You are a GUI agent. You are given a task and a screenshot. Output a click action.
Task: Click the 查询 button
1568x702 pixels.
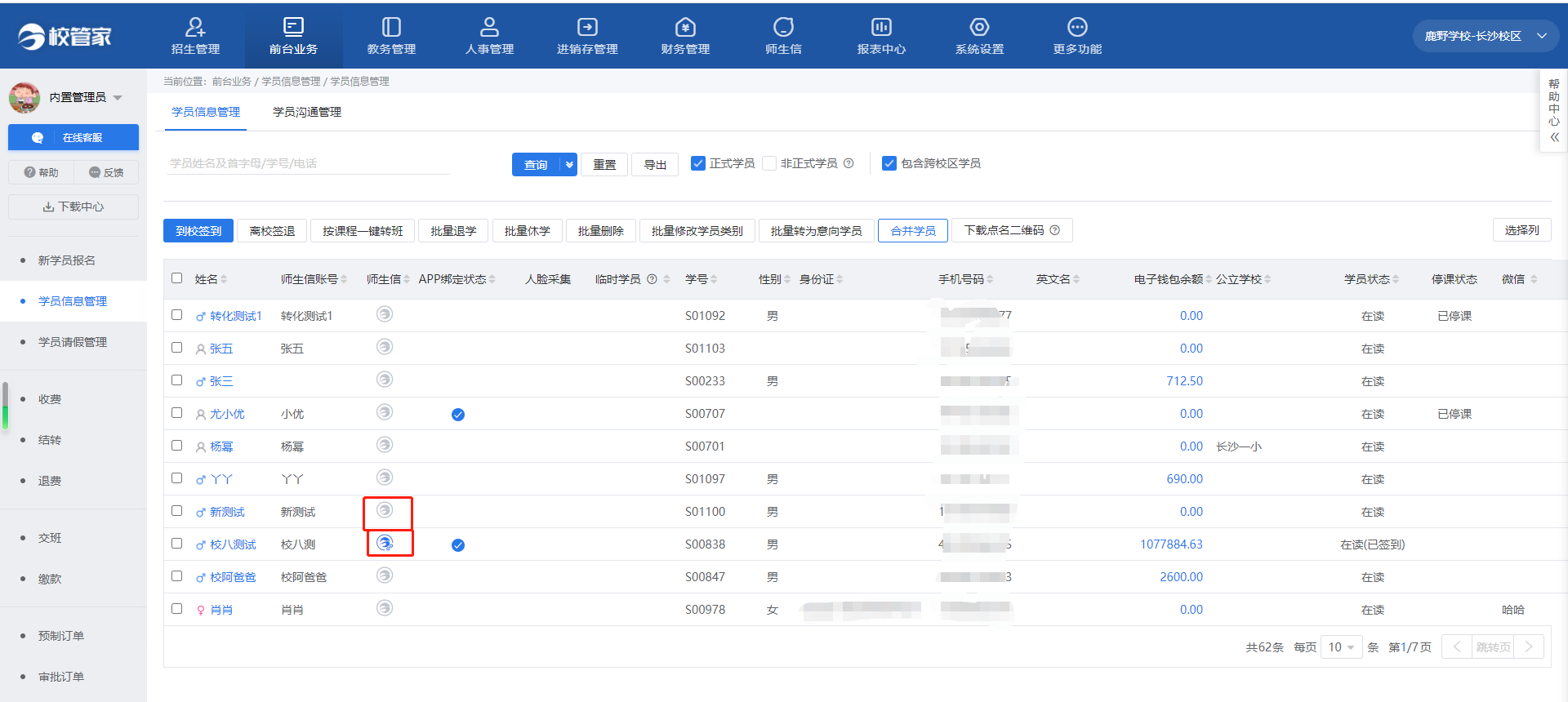pos(536,164)
